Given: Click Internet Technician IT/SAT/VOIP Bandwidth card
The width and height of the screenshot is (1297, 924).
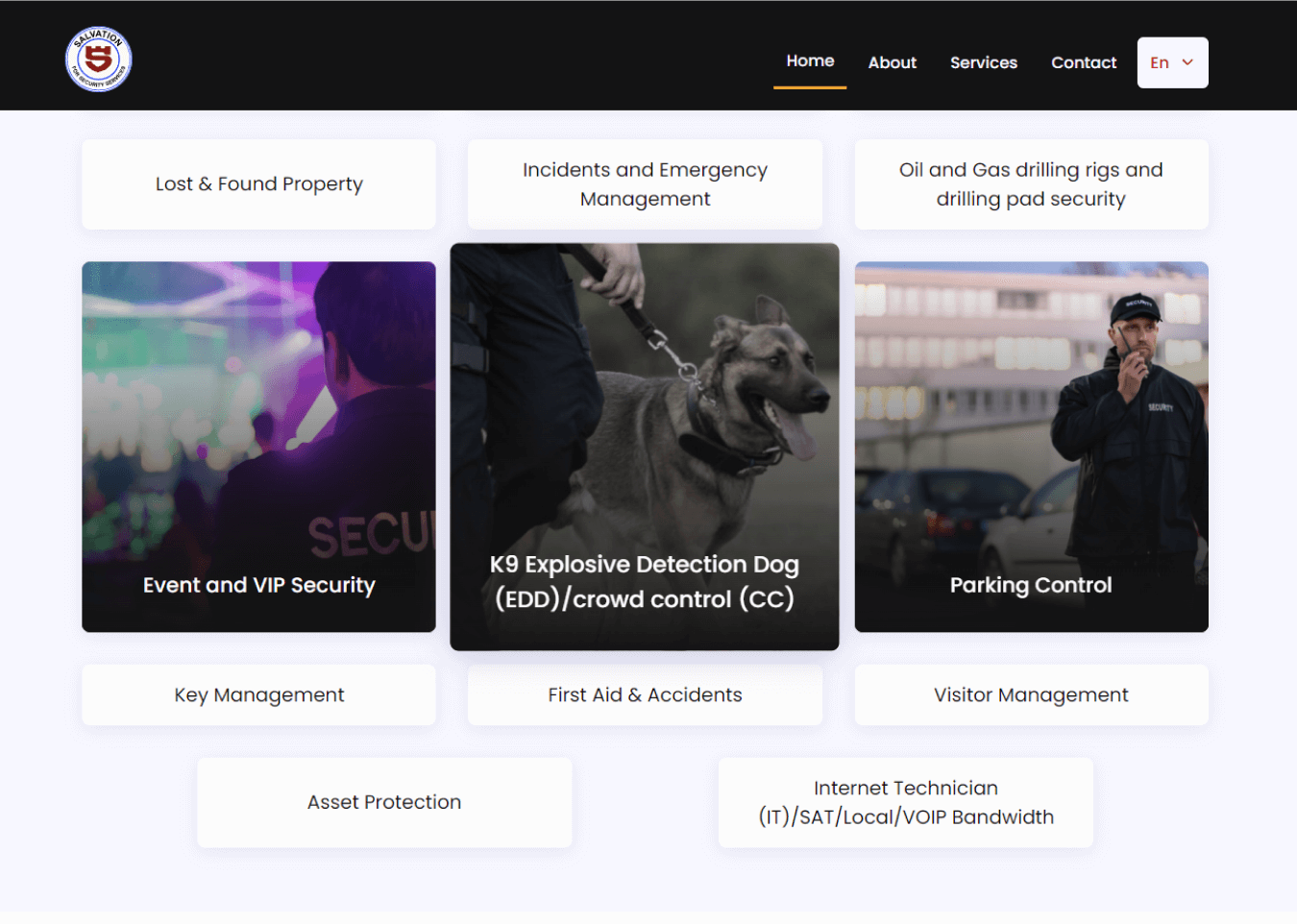Looking at the screenshot, I should pyautogui.click(x=905, y=802).
